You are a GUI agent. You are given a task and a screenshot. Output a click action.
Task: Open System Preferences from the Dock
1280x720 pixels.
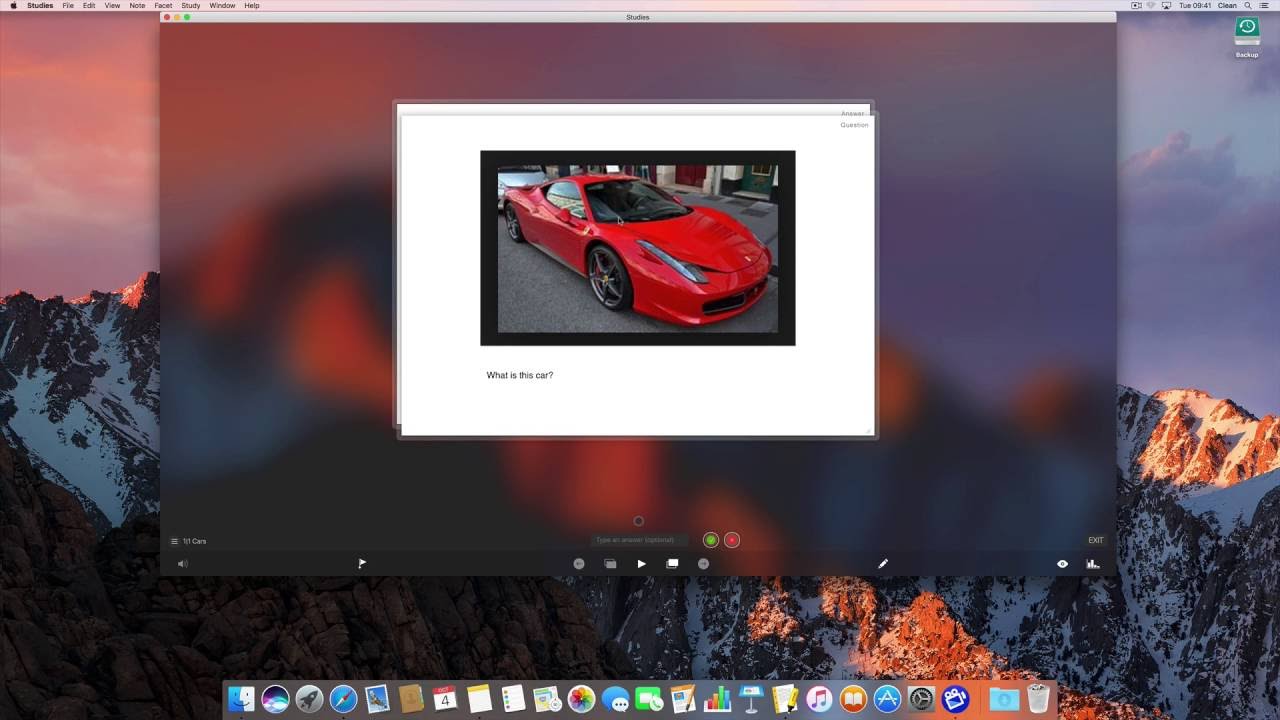pyautogui.click(x=921, y=699)
